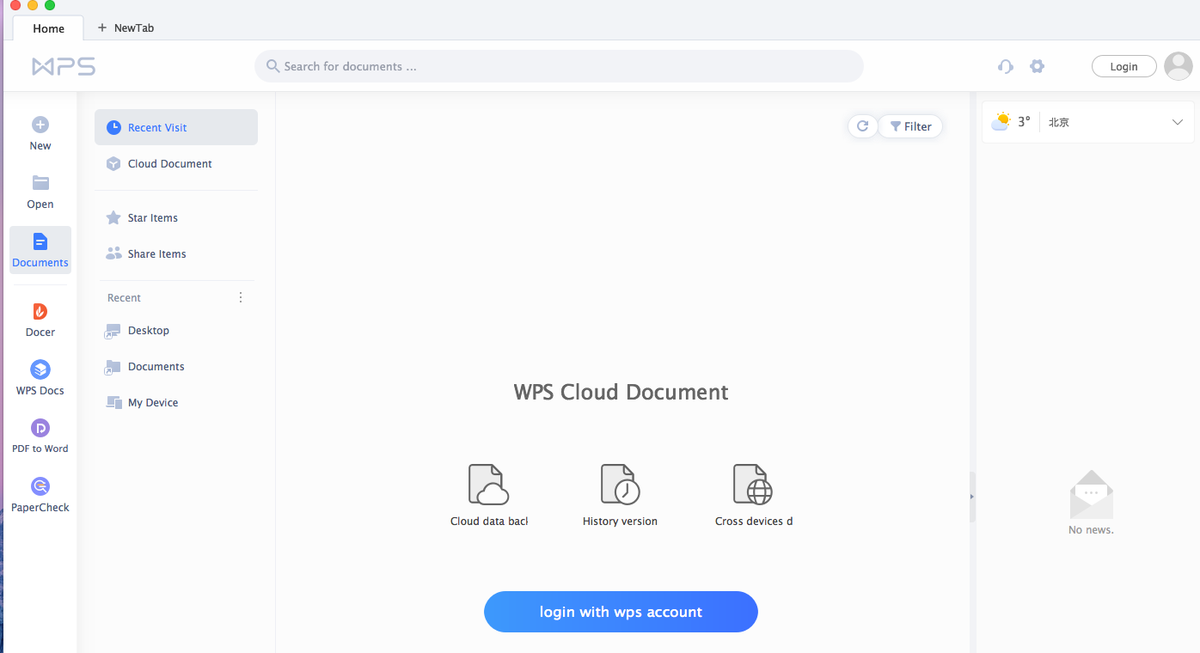Click the Login button
Screen dimensions: 1200x653
(x=1124, y=66)
